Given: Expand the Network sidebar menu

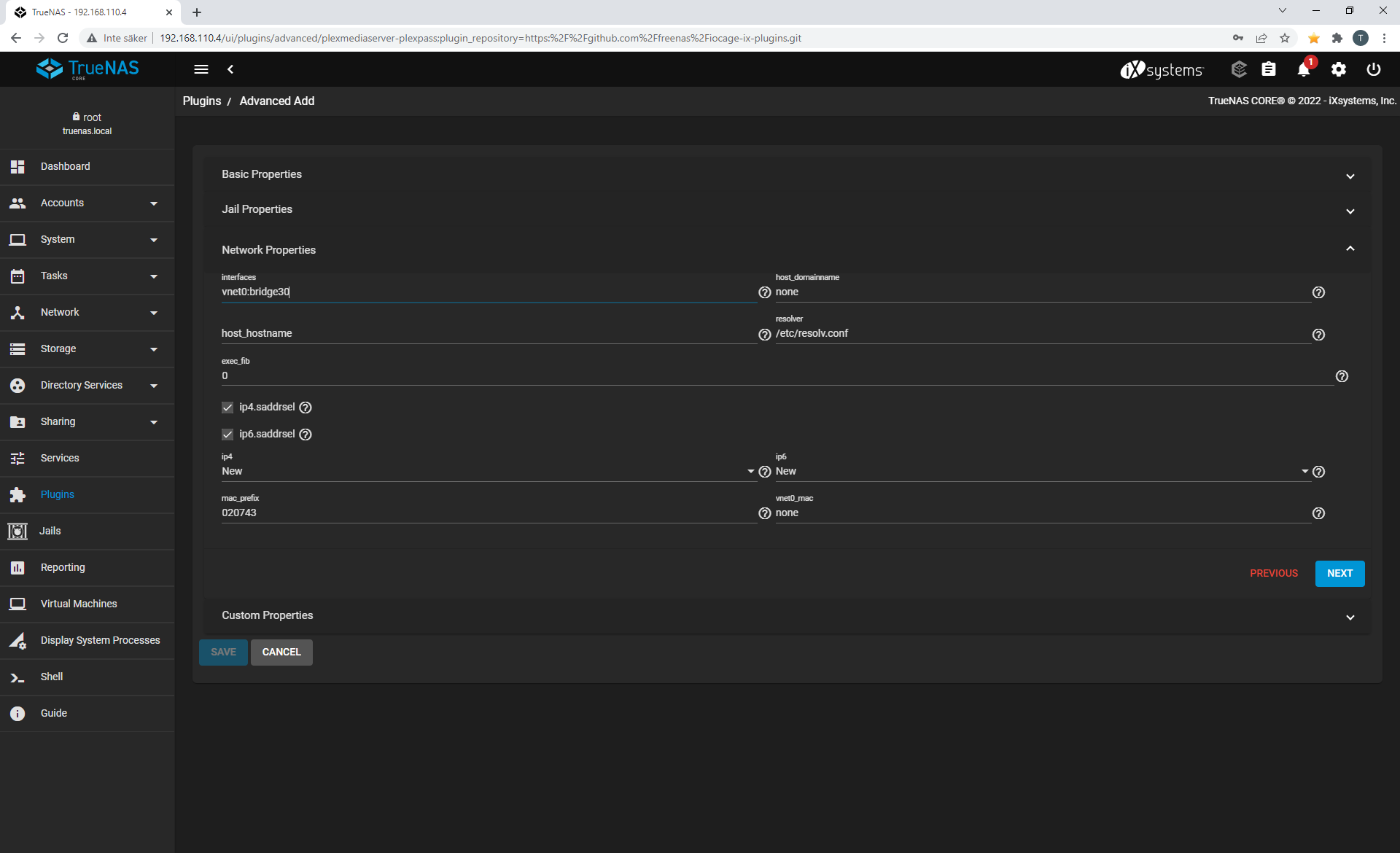Looking at the screenshot, I should 87,313.
